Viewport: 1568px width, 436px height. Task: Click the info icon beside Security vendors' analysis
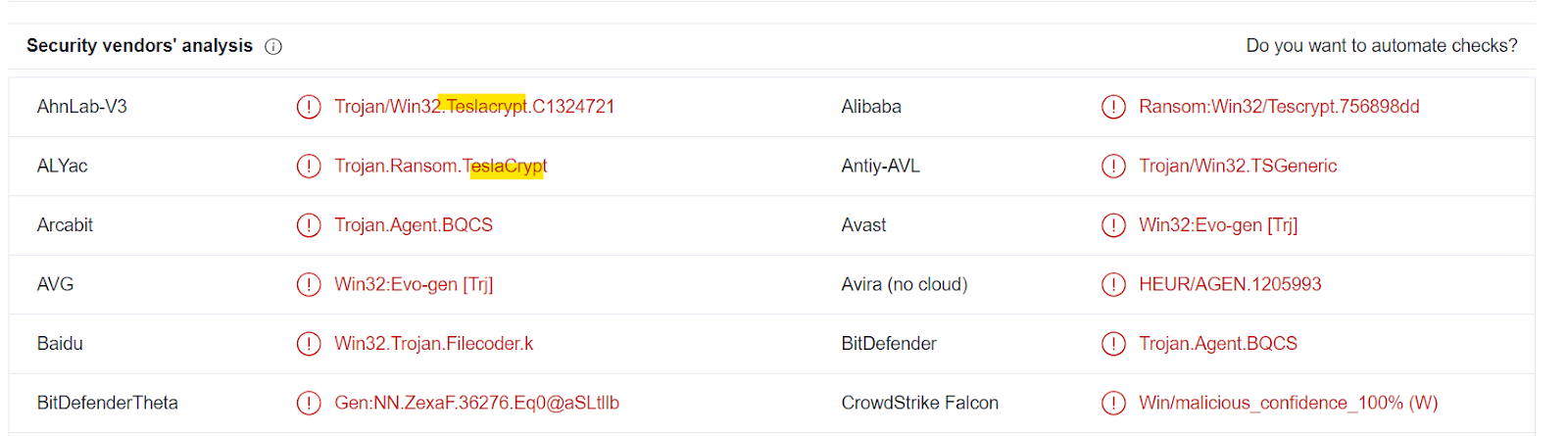pos(273,46)
